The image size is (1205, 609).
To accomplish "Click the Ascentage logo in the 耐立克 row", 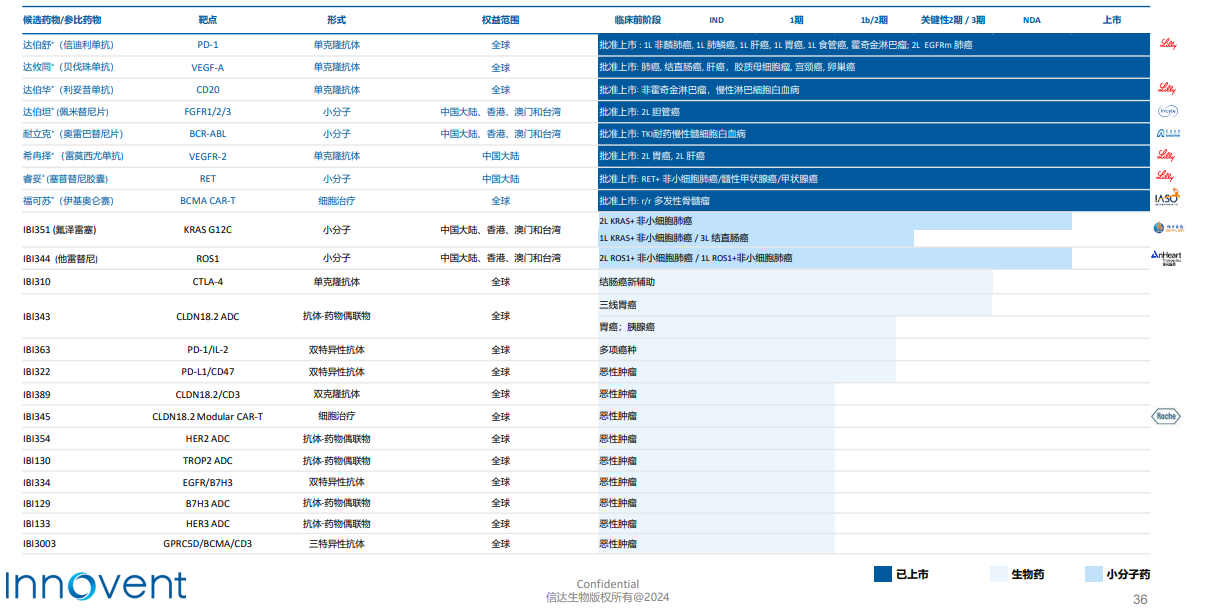I will point(1168,133).
